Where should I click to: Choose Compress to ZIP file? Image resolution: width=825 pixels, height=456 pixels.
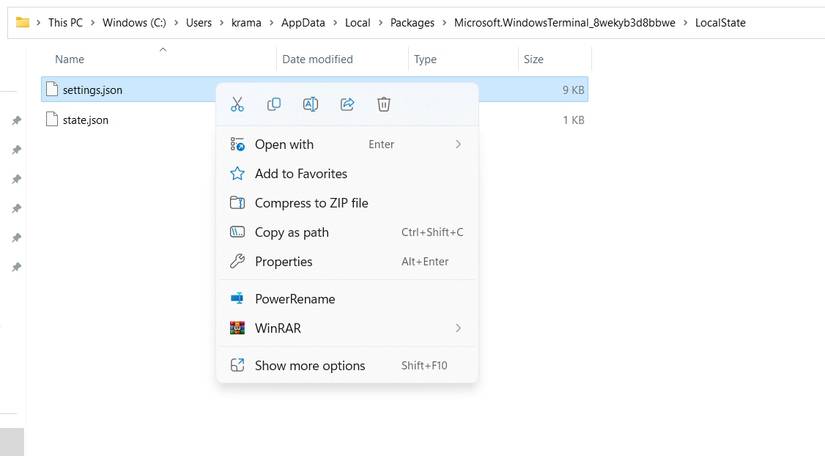pos(311,203)
